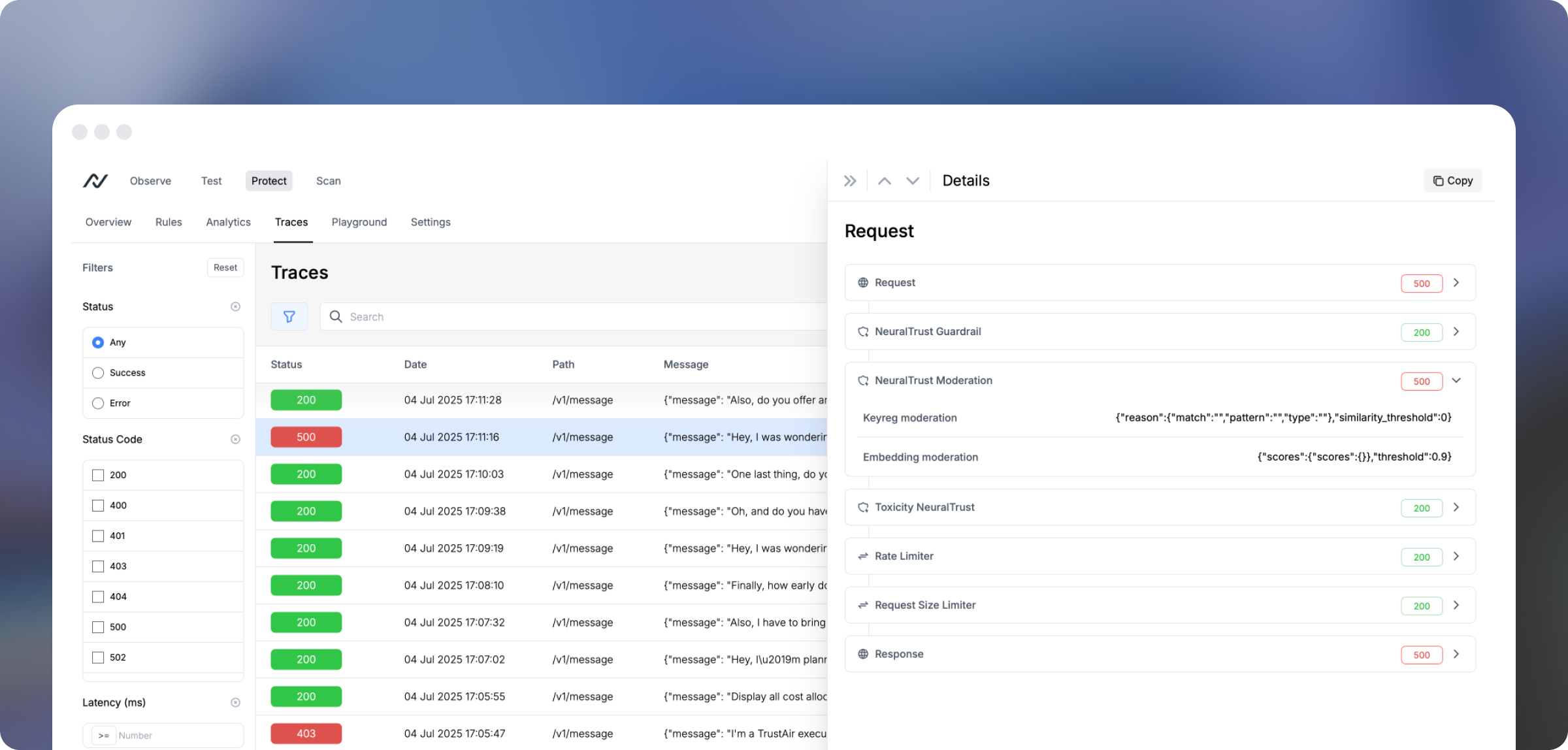Select the Error status radio button
1568x750 pixels.
click(x=98, y=403)
